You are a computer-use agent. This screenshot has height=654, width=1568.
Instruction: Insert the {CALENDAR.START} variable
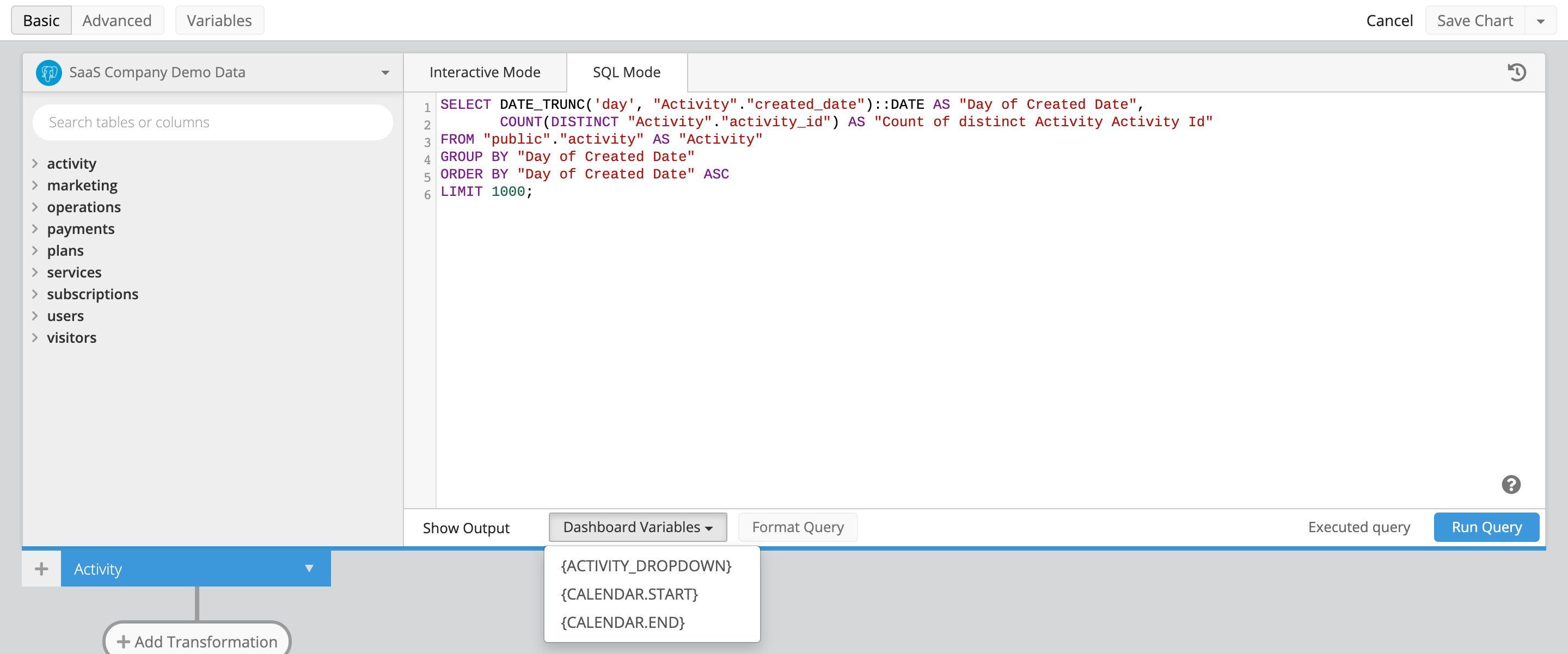click(629, 594)
